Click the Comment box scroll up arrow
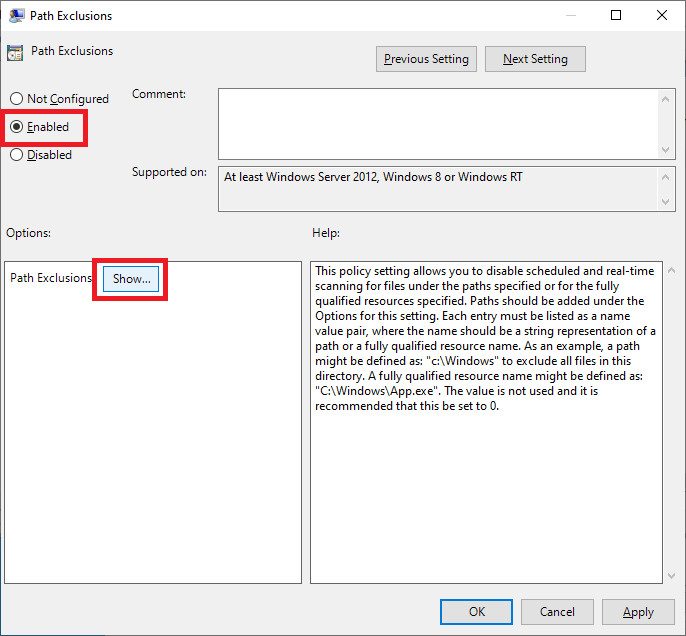Screen dimensions: 686x636 tap(667, 97)
